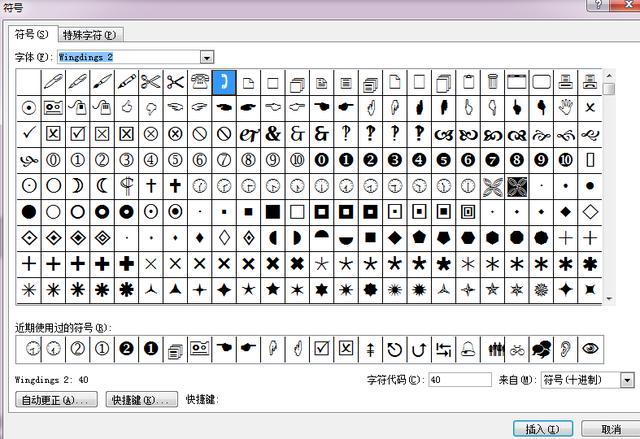Choose the bicycle symbol in recently used
Viewport: 640px width, 439px height.
coord(517,349)
